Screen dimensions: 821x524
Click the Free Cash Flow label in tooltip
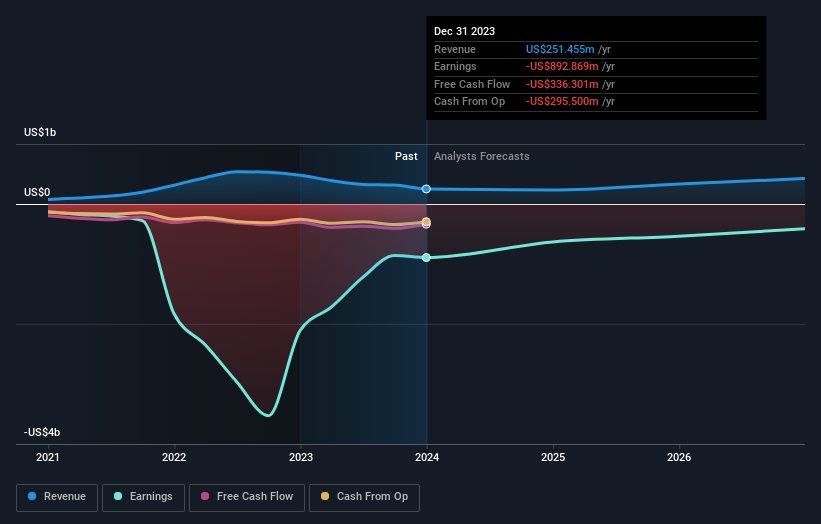[x=472, y=84]
